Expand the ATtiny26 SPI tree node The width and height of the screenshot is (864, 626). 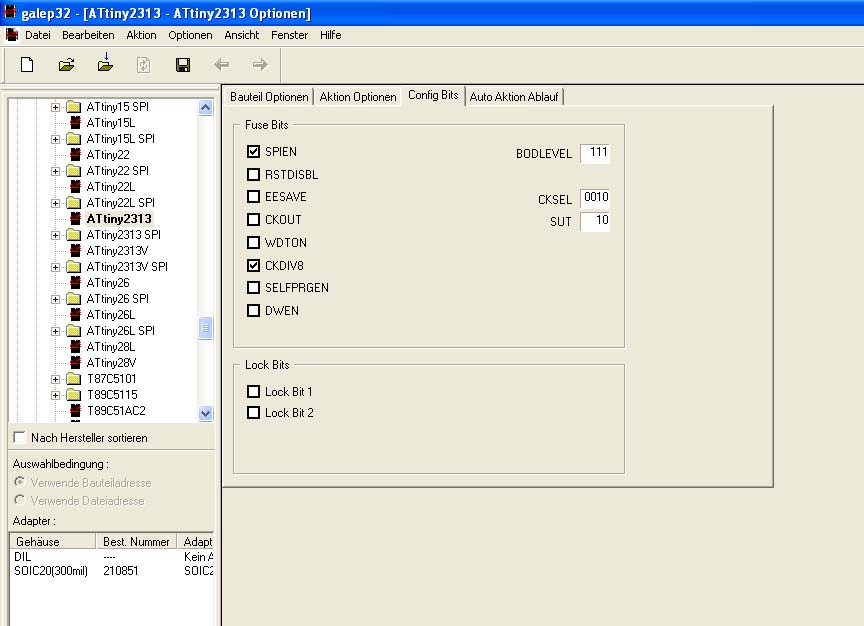pyautogui.click(x=56, y=299)
